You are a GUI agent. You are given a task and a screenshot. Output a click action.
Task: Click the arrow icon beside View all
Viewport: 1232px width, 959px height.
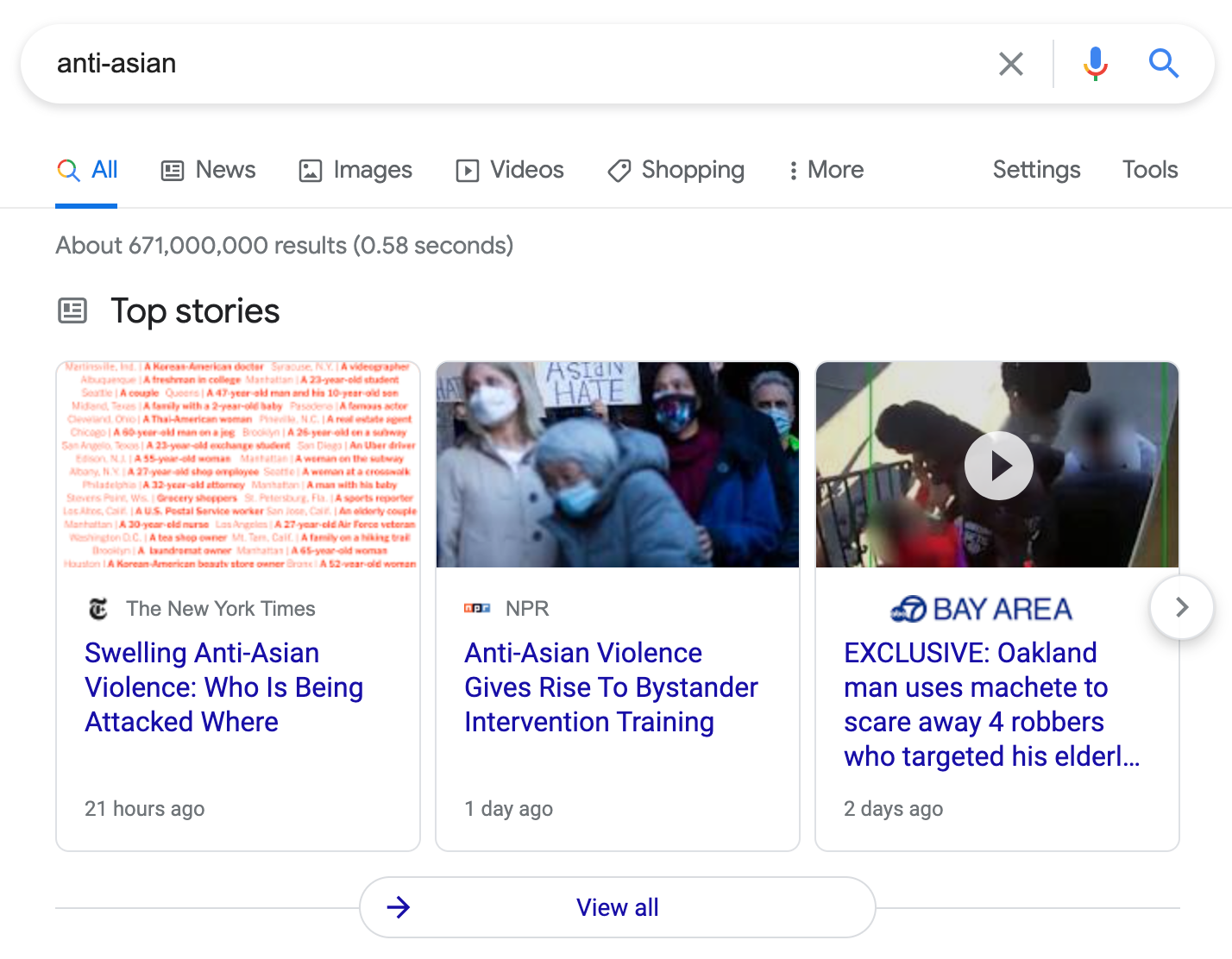(399, 907)
